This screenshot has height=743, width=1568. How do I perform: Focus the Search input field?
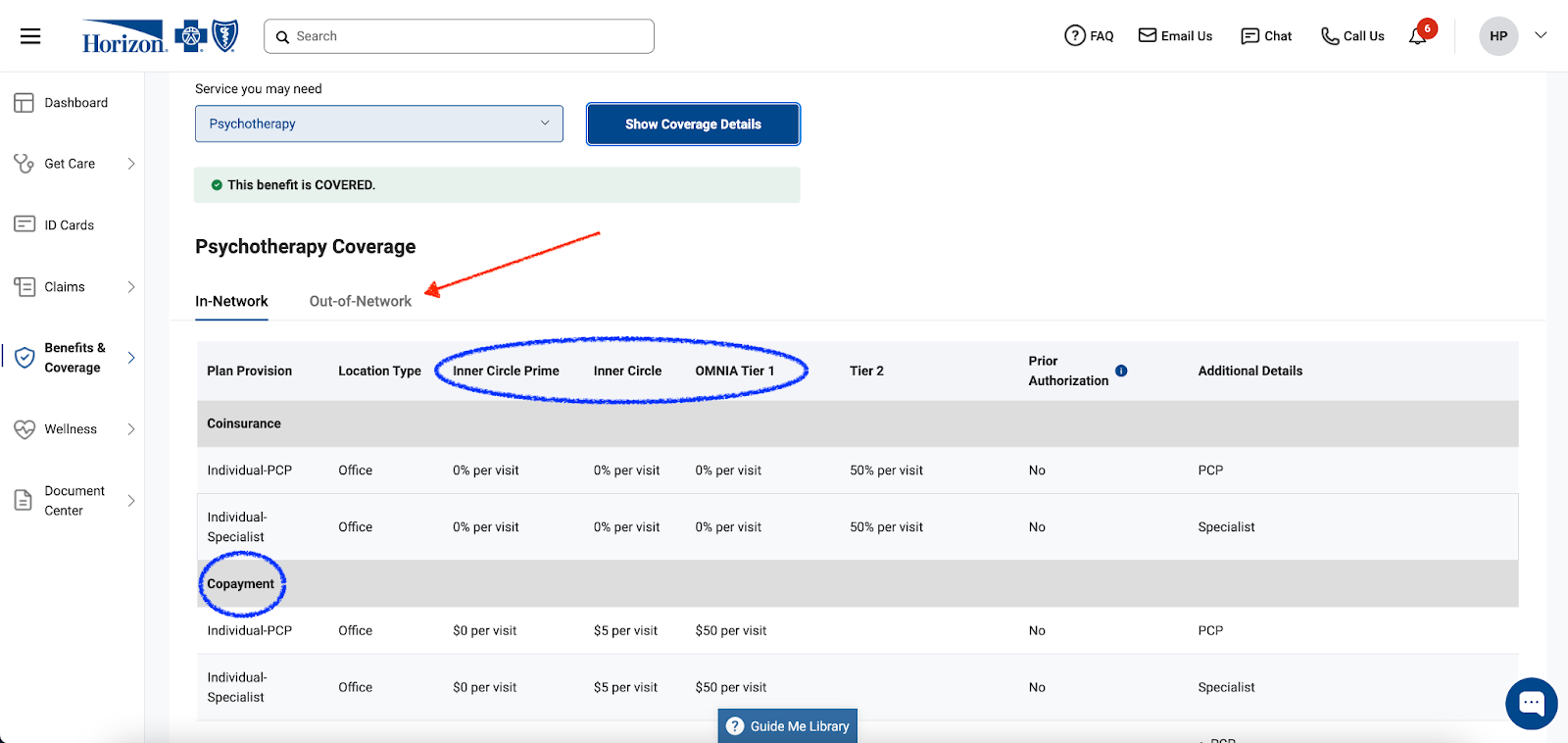coord(459,36)
